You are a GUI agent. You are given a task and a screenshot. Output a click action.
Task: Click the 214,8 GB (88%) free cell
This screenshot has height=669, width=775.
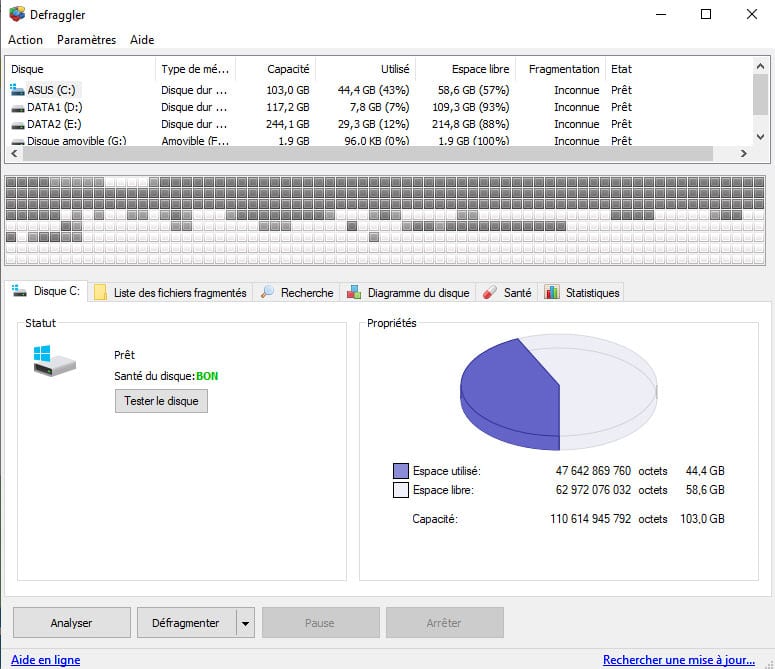471,124
